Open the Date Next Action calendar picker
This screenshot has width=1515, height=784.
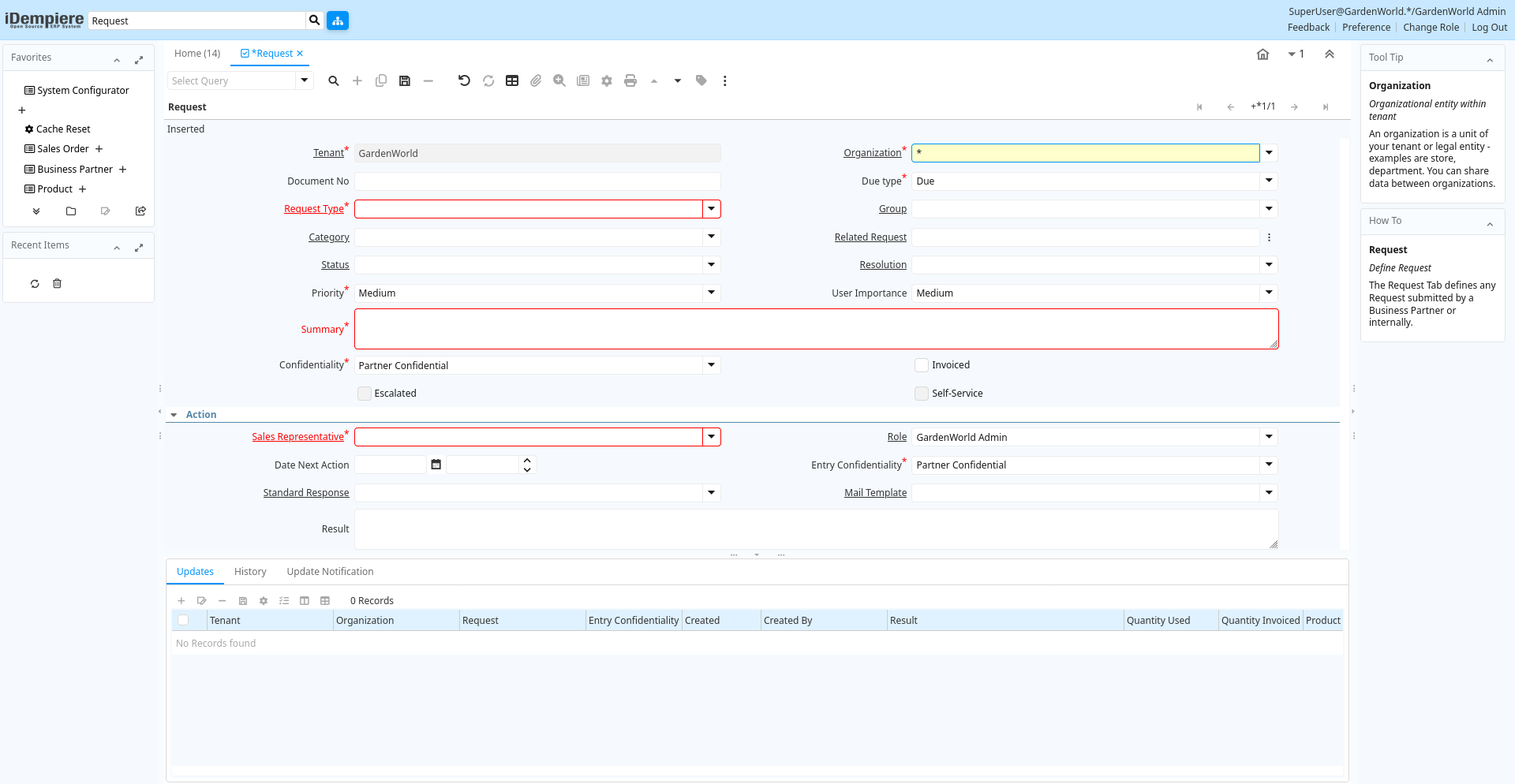[436, 465]
